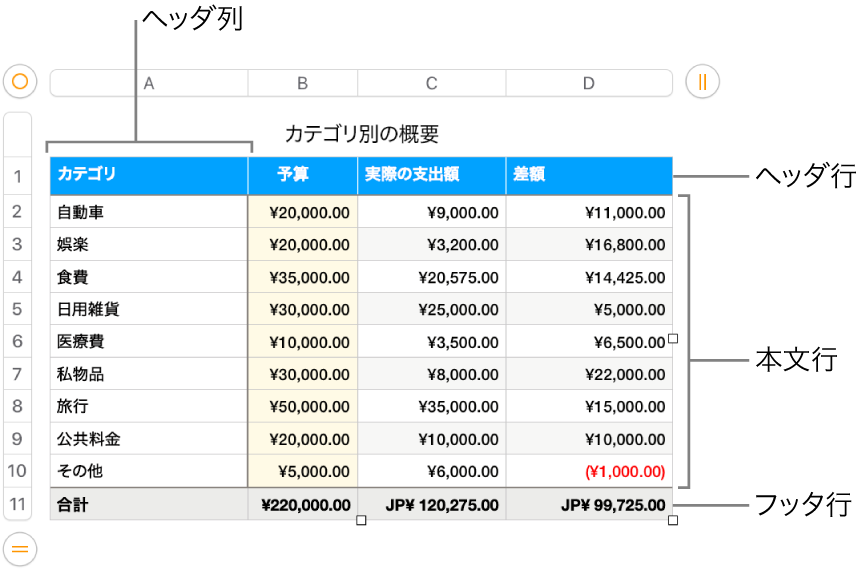Viewport: 868px width, 571px height.
Task: Click the カテゴリ header cell
Action: (148, 175)
